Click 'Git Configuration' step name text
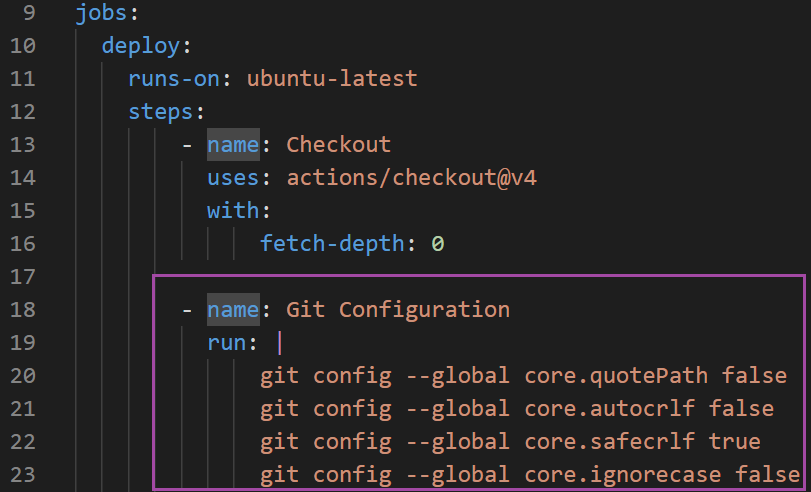 point(398,309)
